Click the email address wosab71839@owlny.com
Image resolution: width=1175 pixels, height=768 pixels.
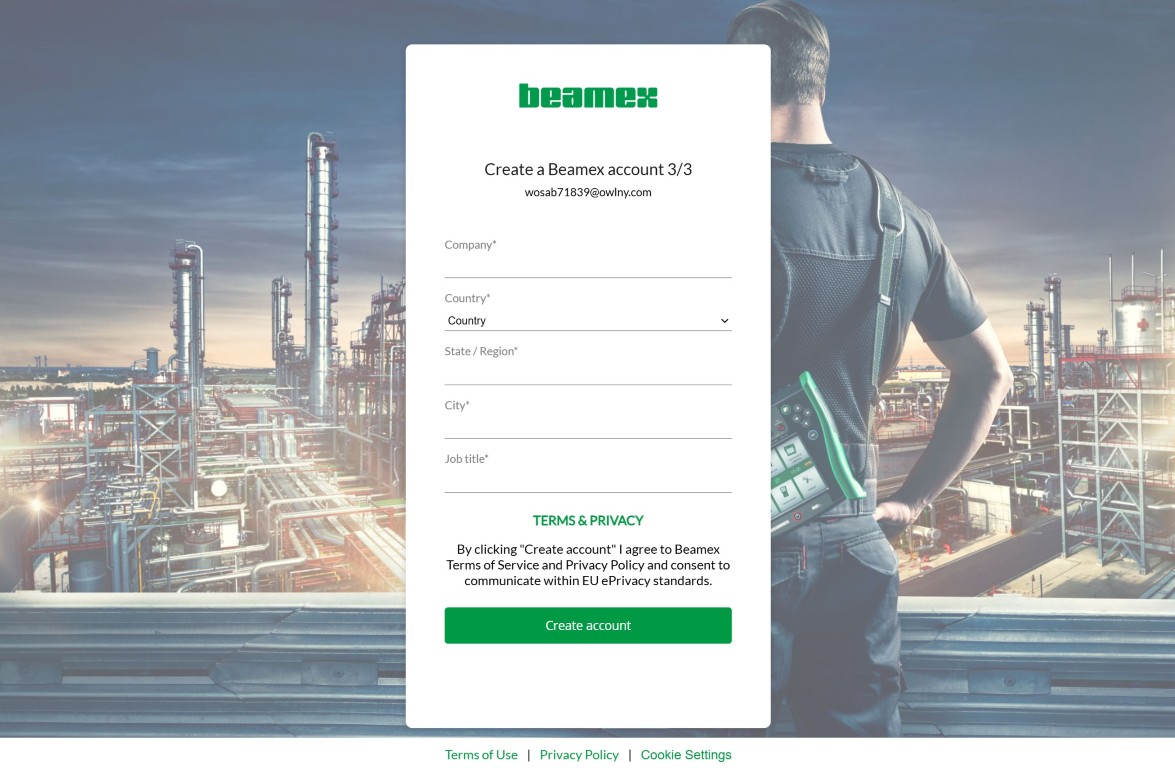click(588, 192)
